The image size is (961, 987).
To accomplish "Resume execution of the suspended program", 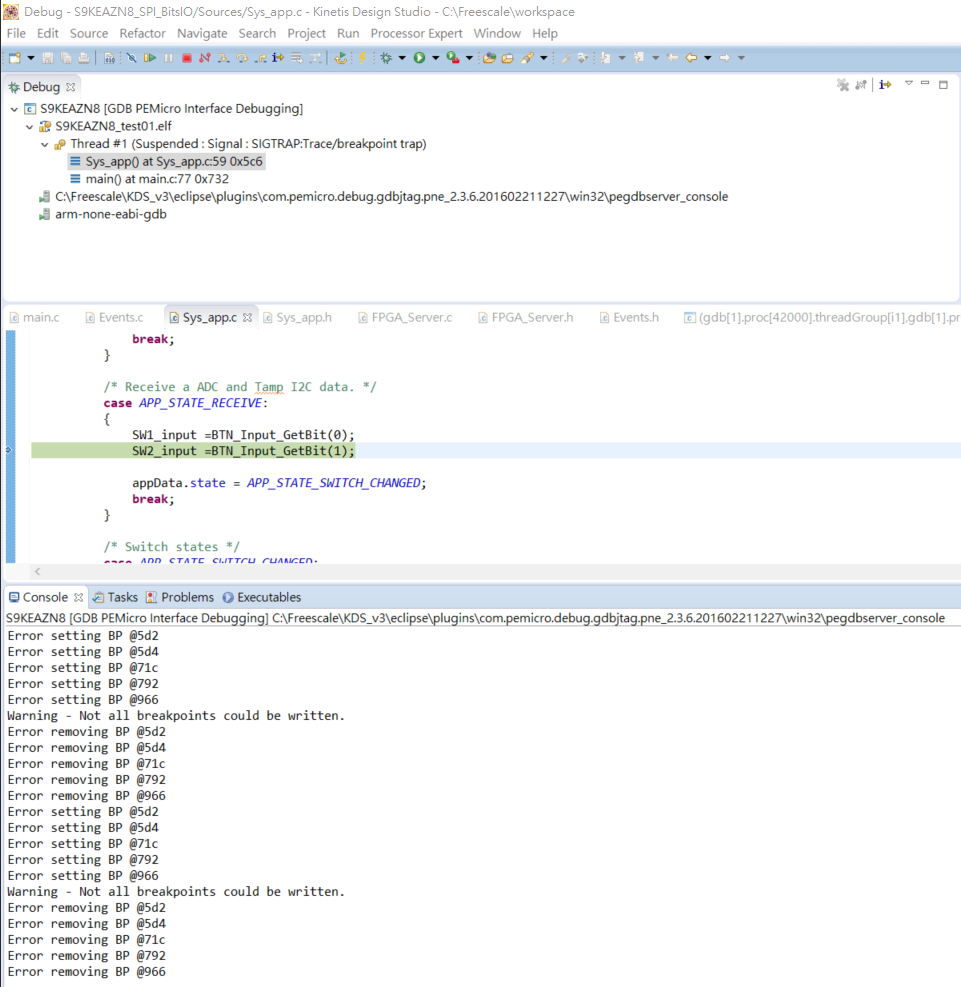I will coord(150,57).
